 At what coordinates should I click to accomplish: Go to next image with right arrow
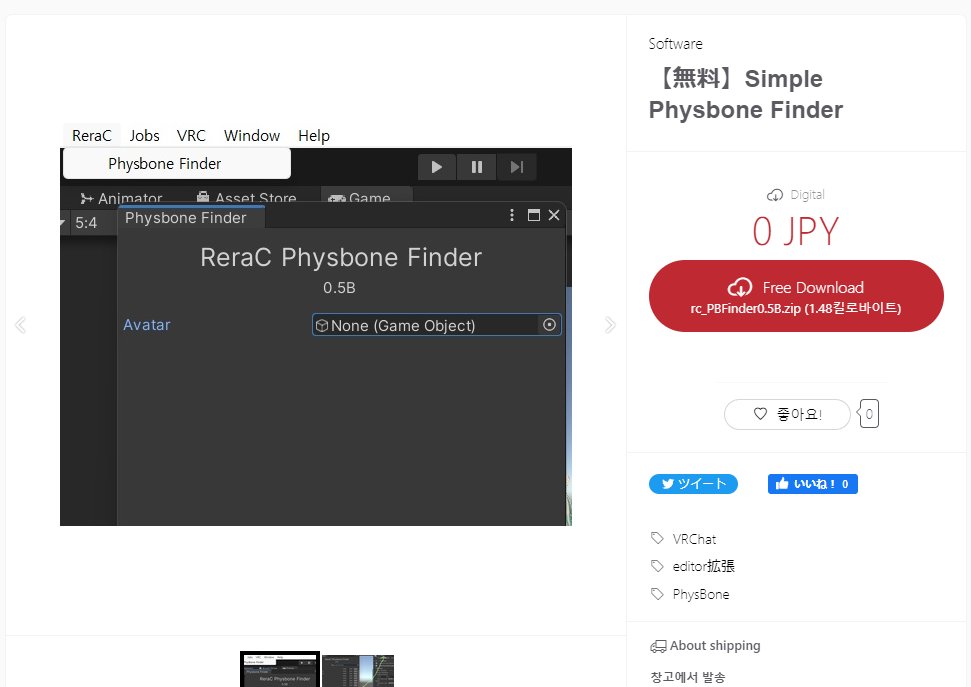coord(610,325)
